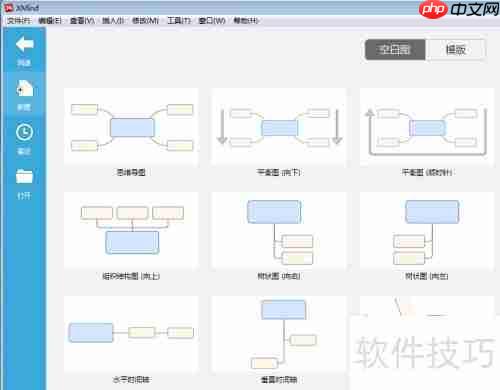Open the 查看(V) menu
This screenshot has height=390, width=500.
coord(82,21)
